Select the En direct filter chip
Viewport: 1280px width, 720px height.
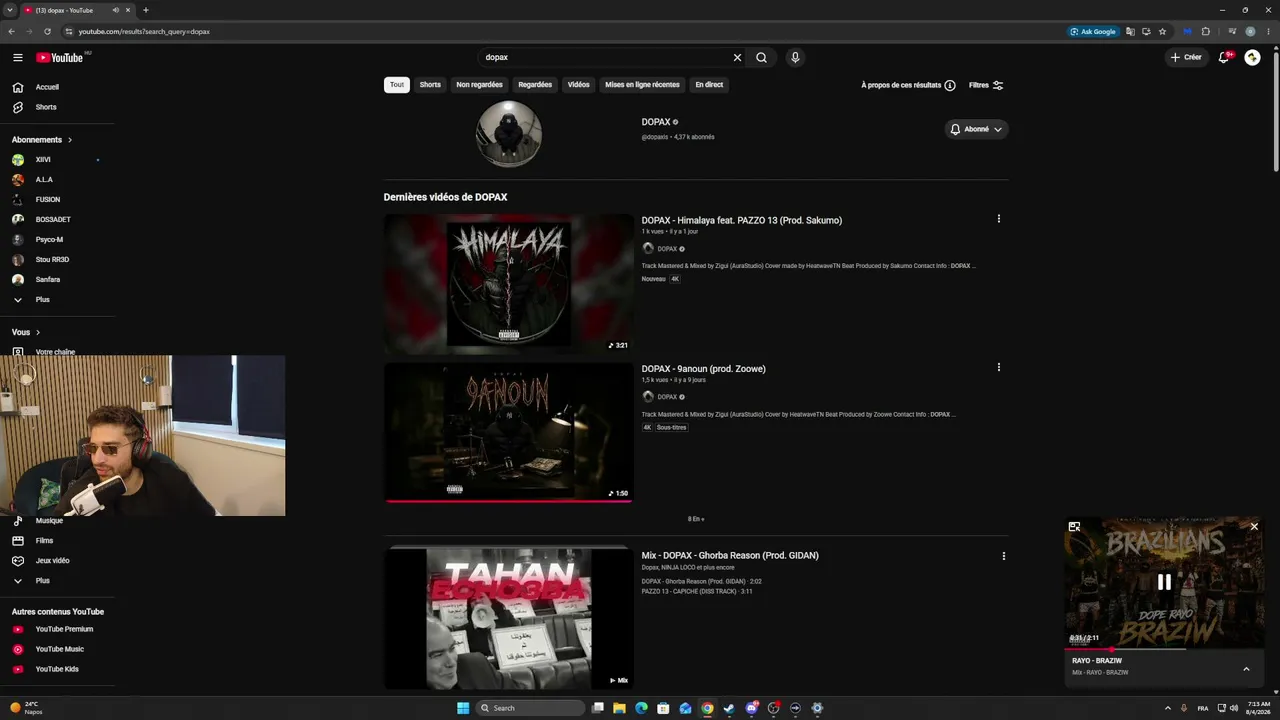(709, 85)
